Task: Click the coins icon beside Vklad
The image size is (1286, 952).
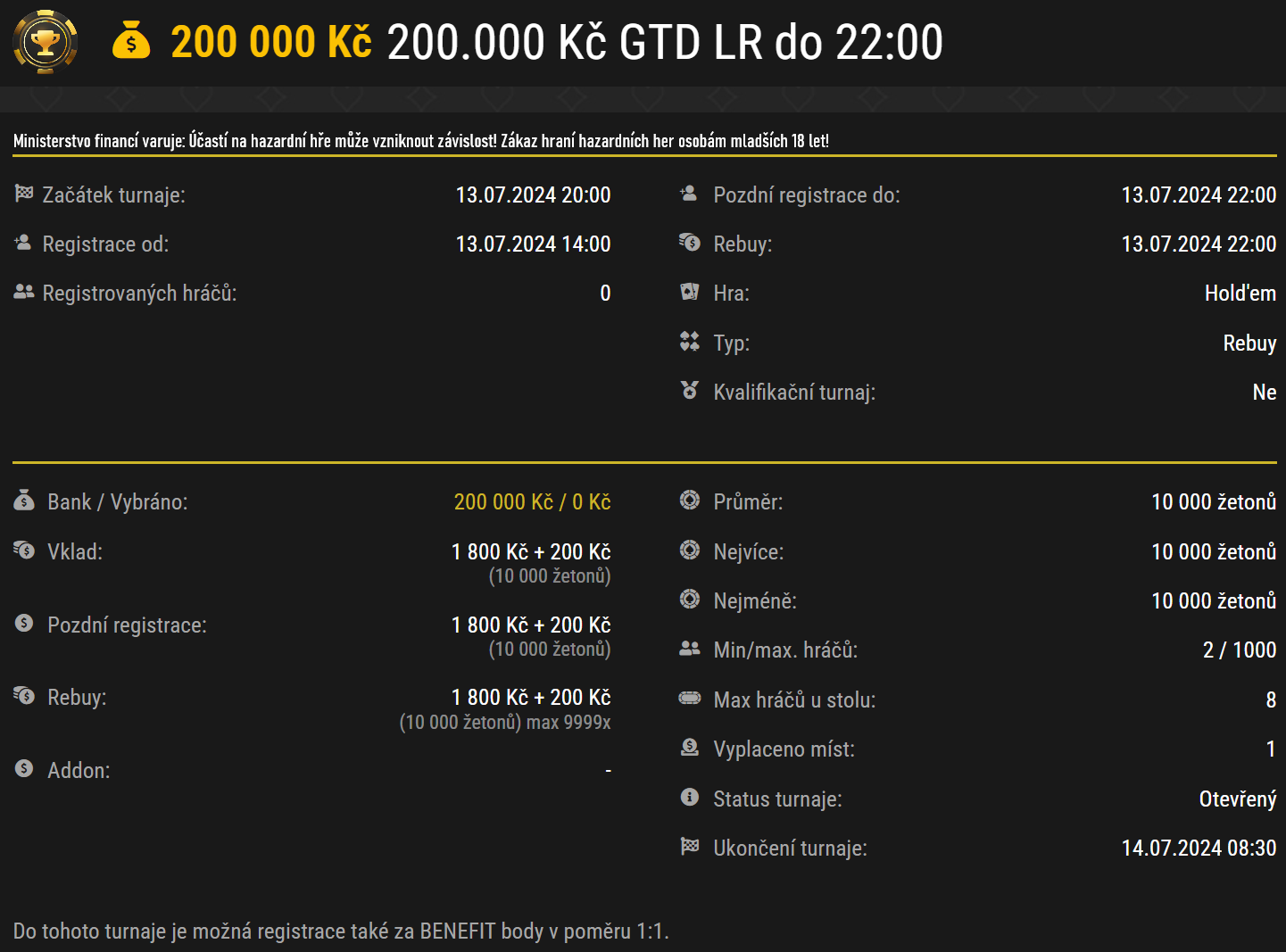Action: pos(24,550)
